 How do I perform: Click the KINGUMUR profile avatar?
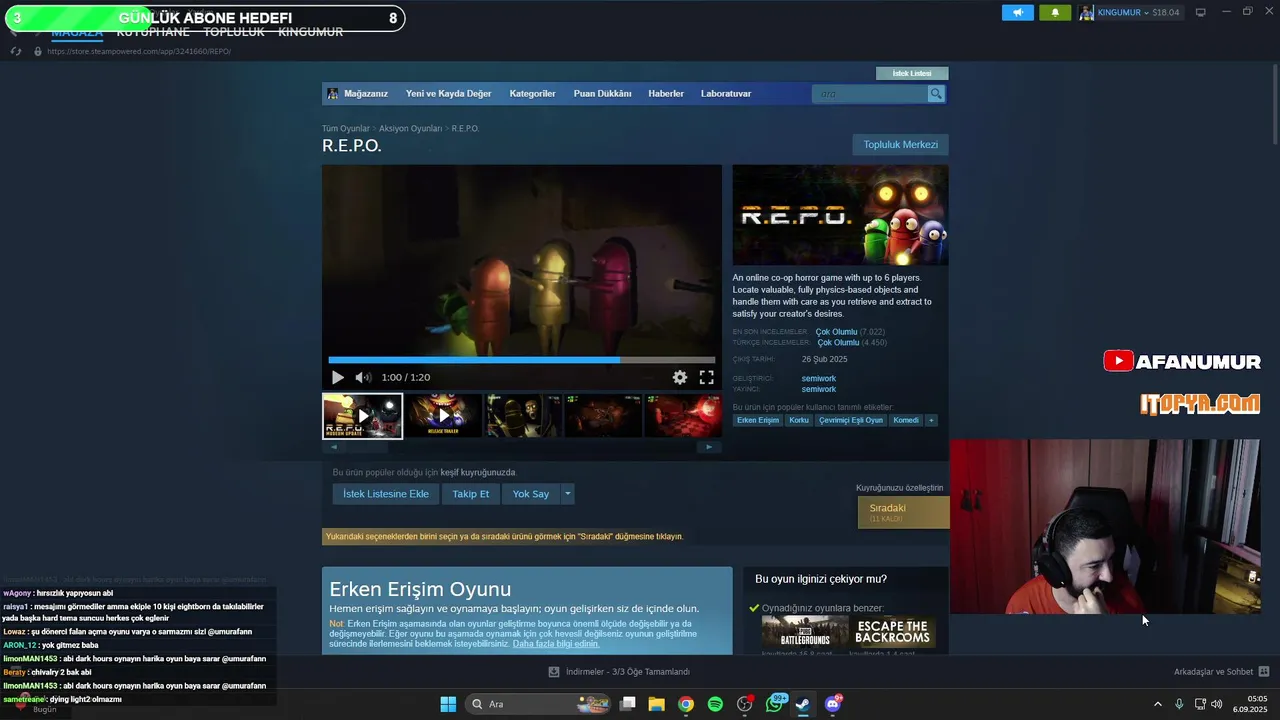tap(1086, 12)
